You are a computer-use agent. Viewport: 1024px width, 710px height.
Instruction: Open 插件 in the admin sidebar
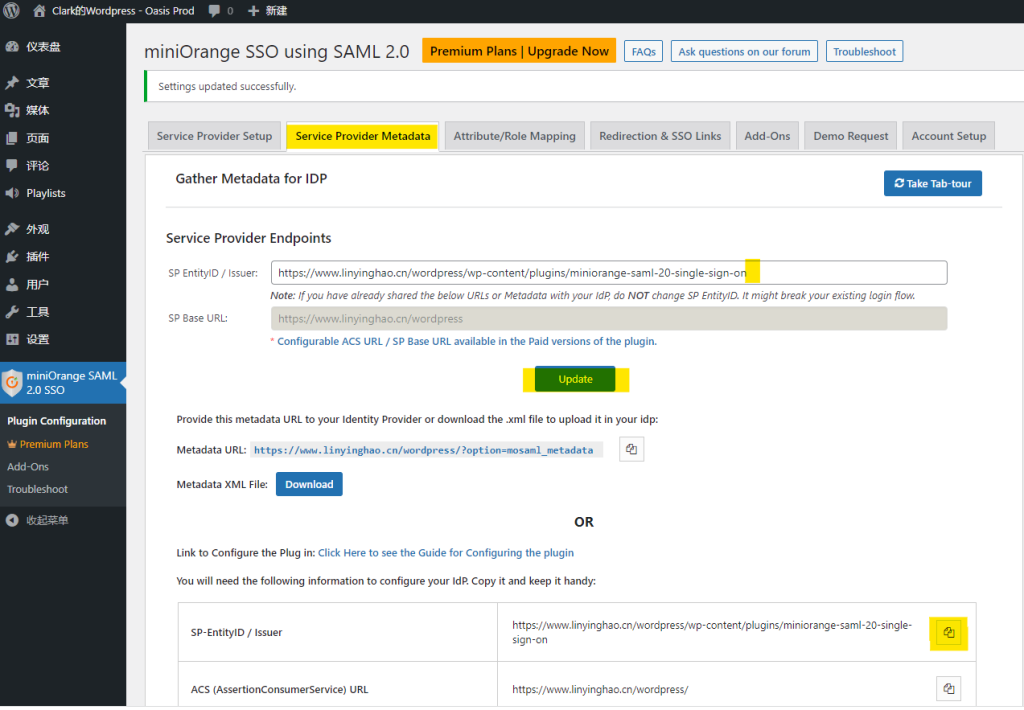38,257
